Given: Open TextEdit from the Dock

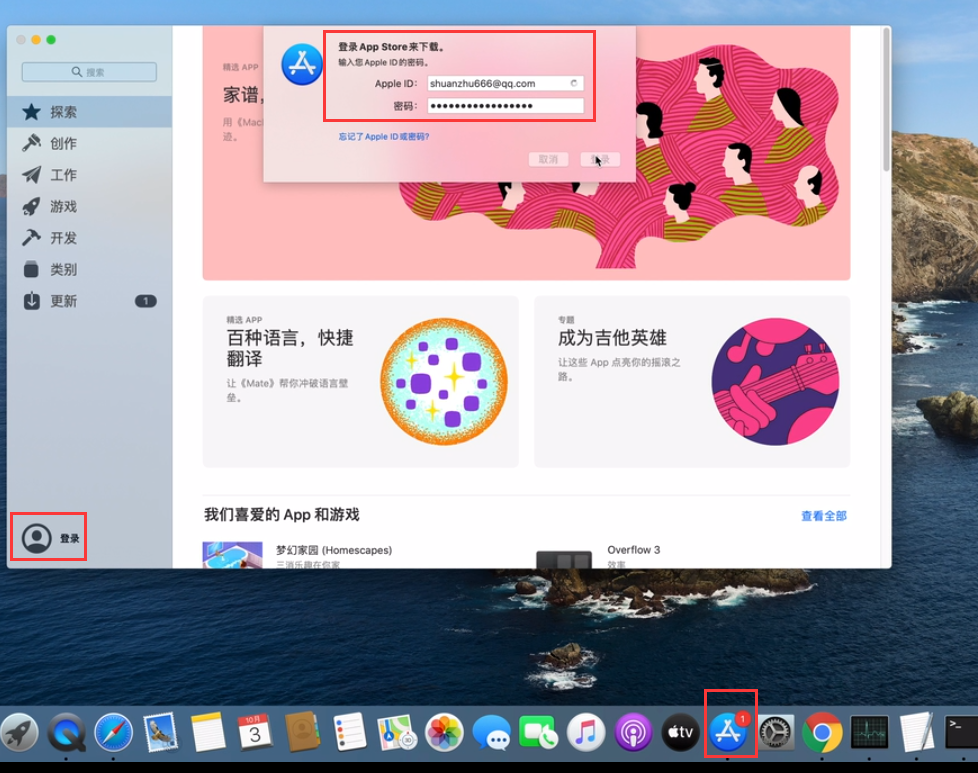Looking at the screenshot, I should (x=917, y=732).
